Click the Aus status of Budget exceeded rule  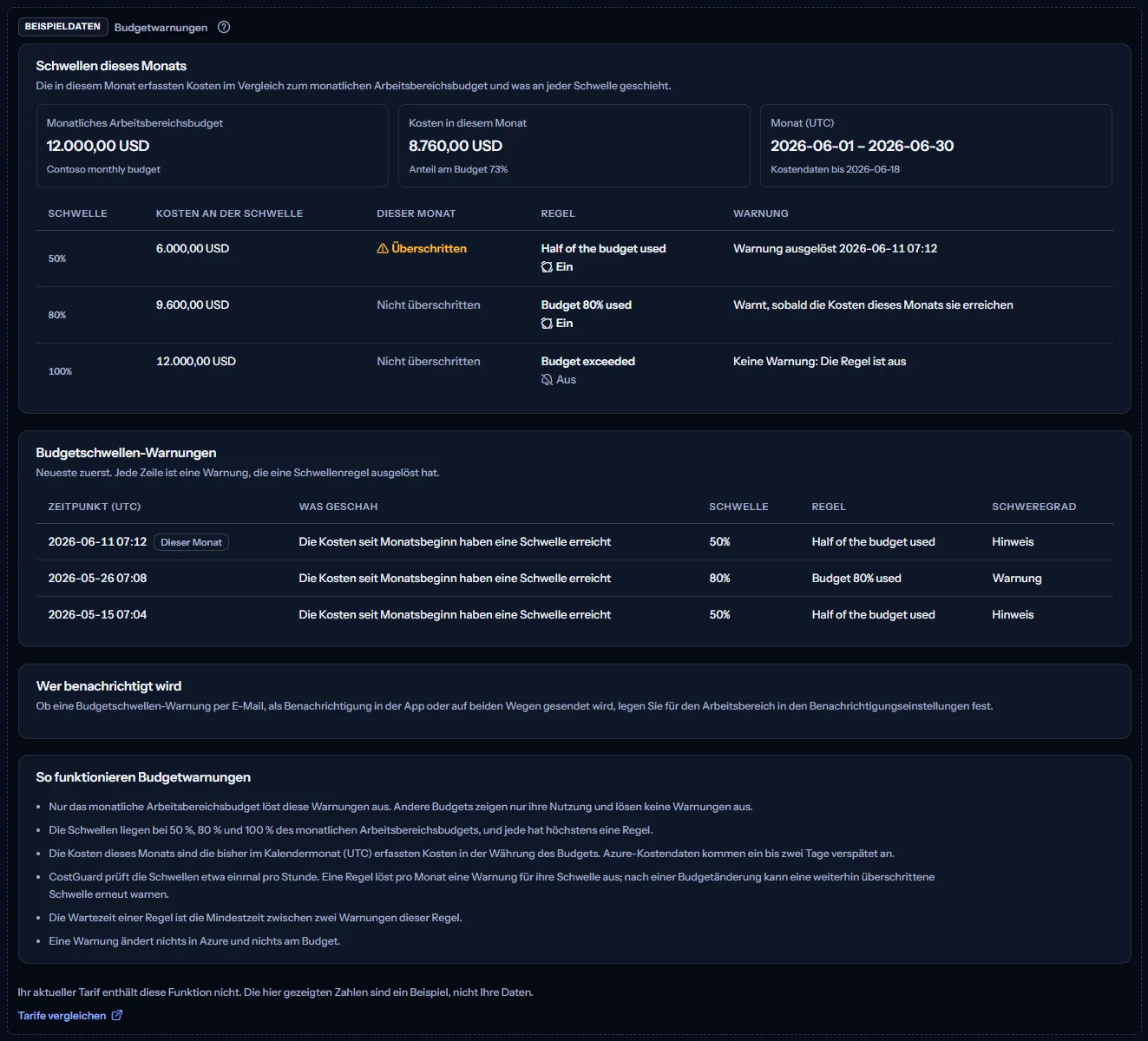click(x=566, y=380)
